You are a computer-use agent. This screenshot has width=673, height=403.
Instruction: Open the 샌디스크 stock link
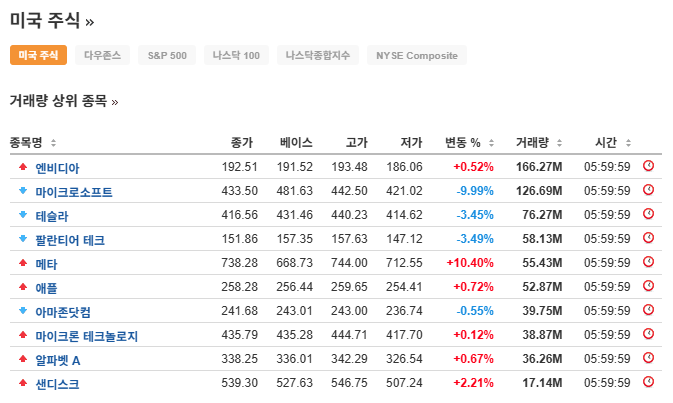pos(57,384)
